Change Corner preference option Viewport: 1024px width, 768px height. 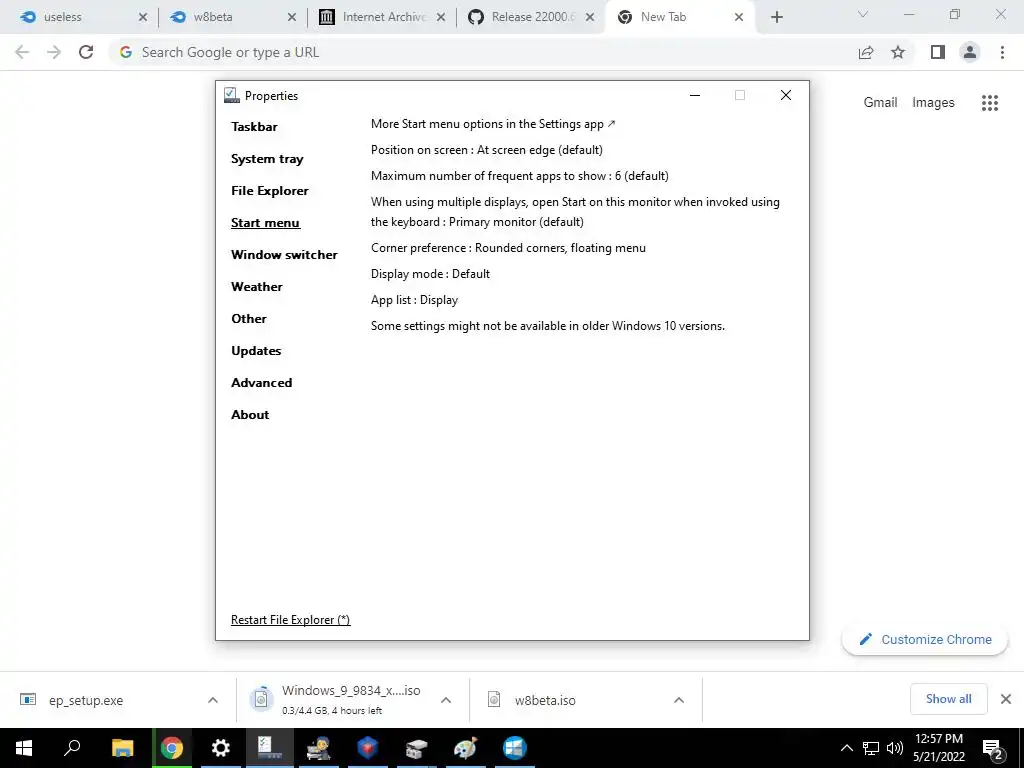tap(508, 248)
